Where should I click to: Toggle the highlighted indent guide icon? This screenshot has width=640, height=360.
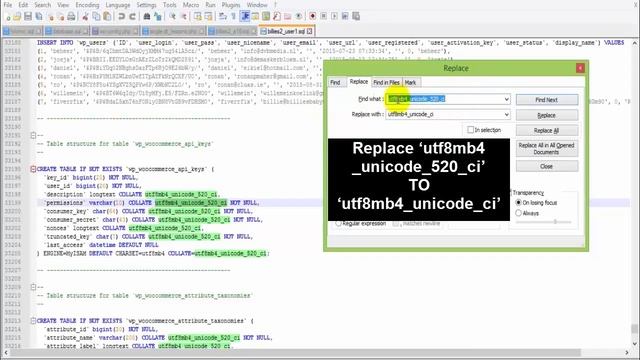tap(245, 16)
